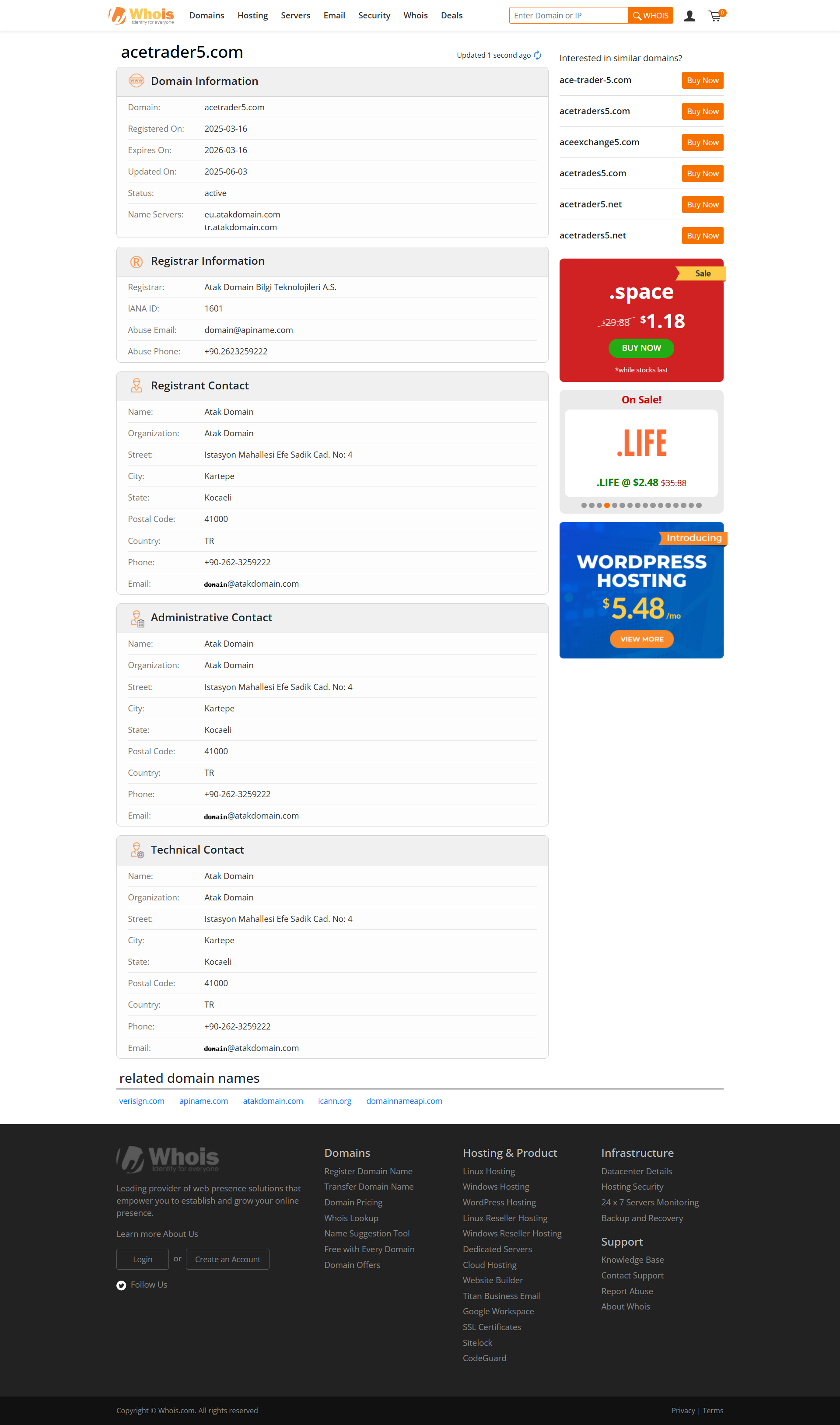Screen dimensions: 840x1425
Task: Click the Registrar Information R icon
Action: (136, 262)
